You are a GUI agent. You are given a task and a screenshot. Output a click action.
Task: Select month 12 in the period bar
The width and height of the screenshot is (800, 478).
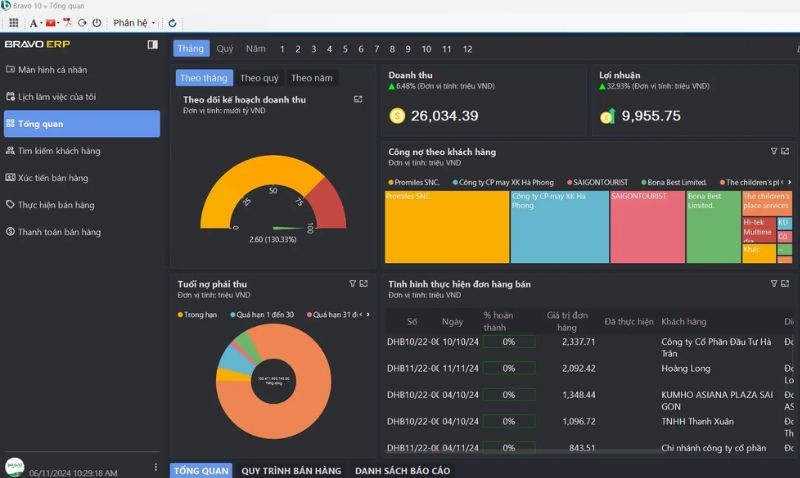(x=467, y=49)
